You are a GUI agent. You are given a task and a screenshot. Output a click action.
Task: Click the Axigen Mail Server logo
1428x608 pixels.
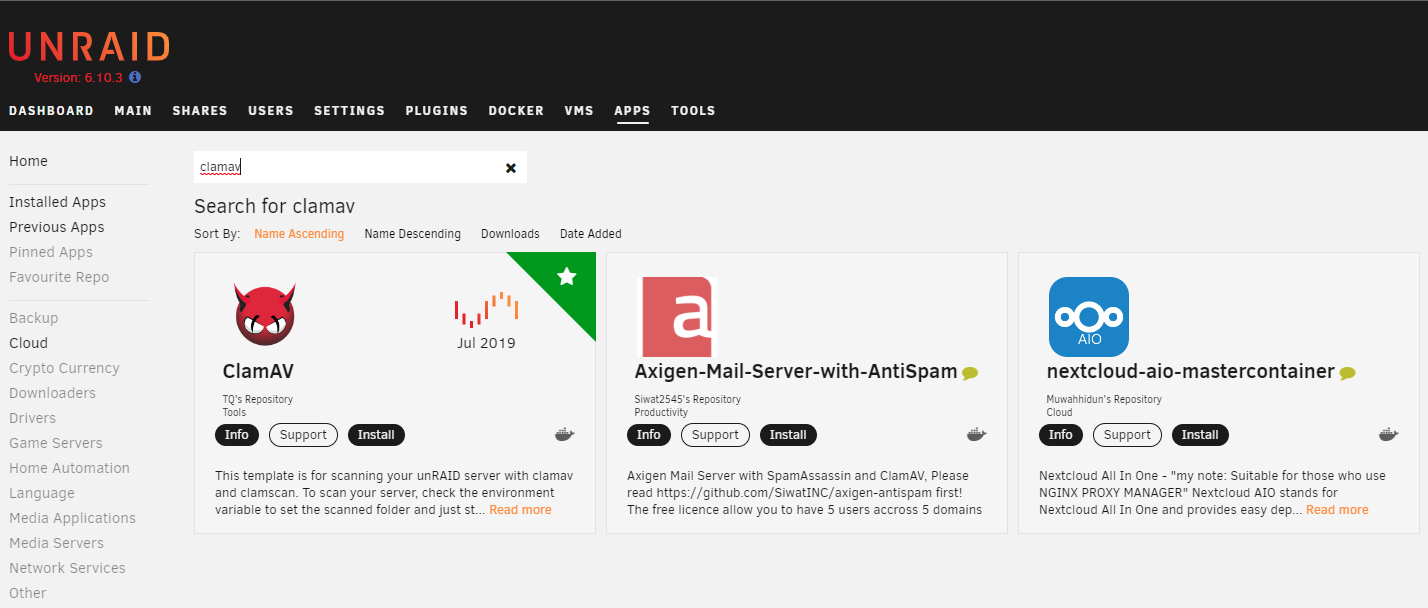pyautogui.click(x=677, y=317)
